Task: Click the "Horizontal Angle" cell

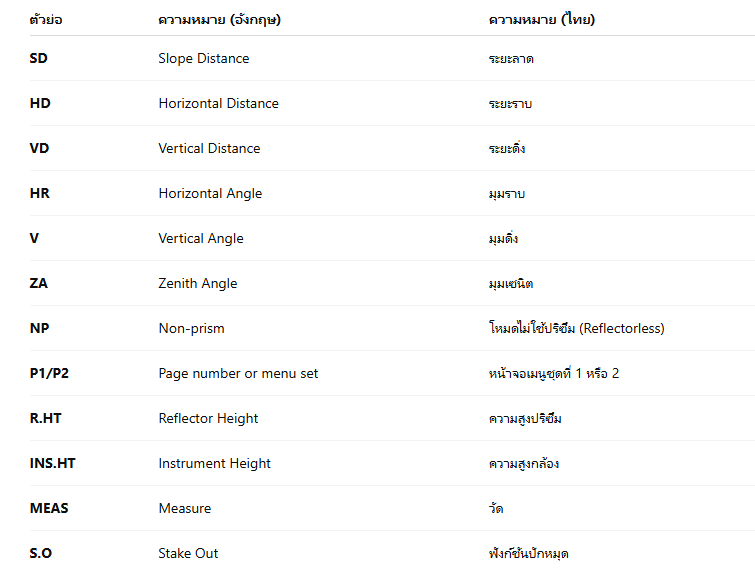Action: 210,193
